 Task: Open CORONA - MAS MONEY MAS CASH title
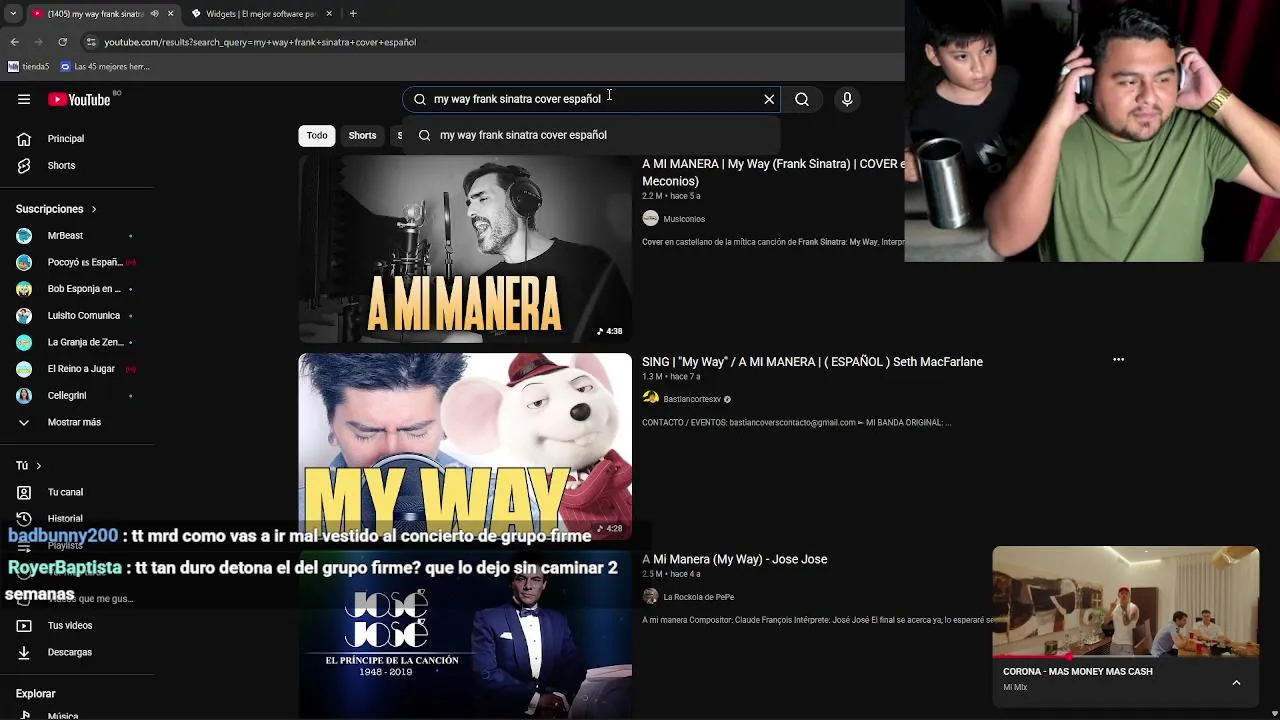click(1078, 671)
